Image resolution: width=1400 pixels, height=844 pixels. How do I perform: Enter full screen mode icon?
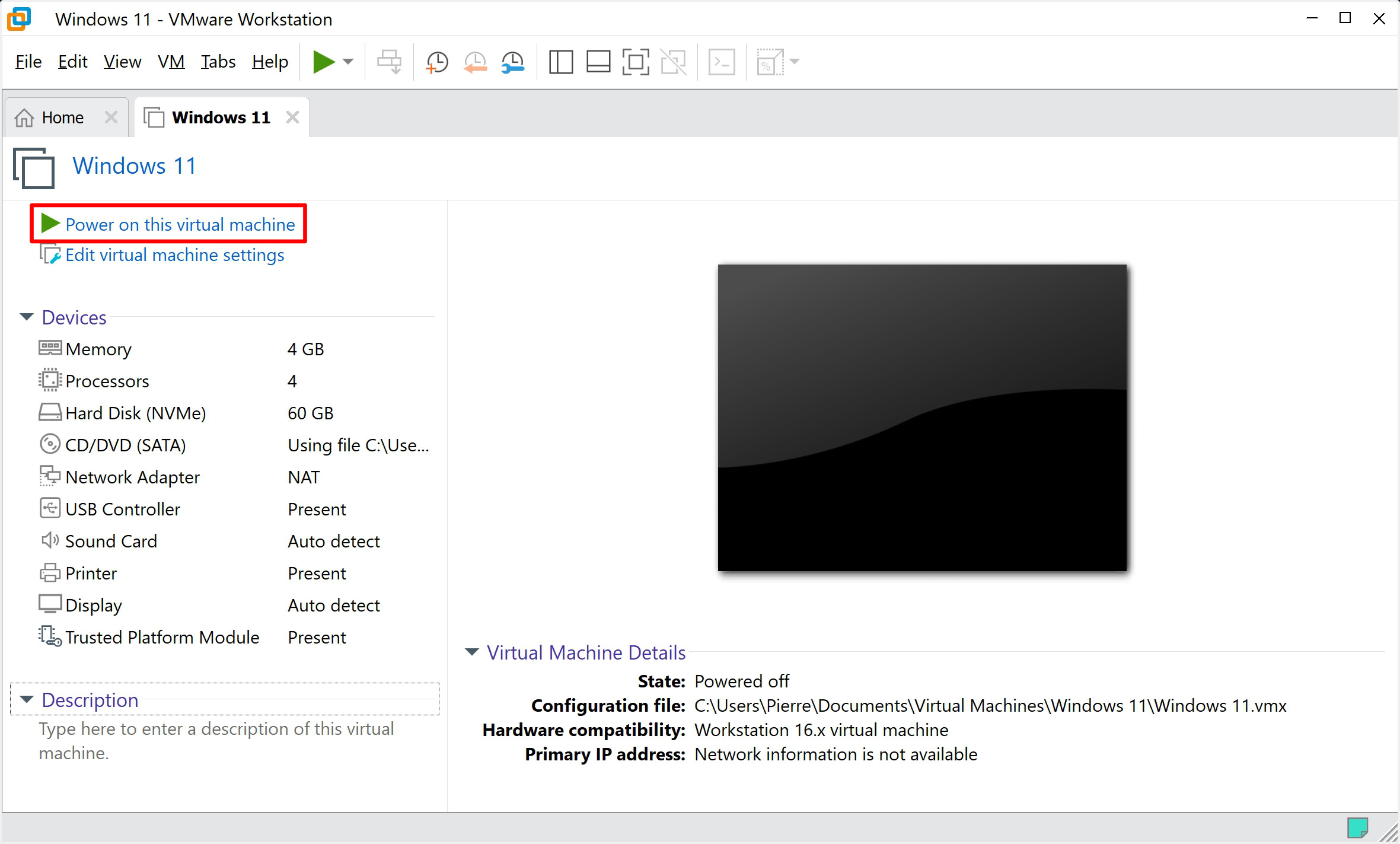point(636,62)
